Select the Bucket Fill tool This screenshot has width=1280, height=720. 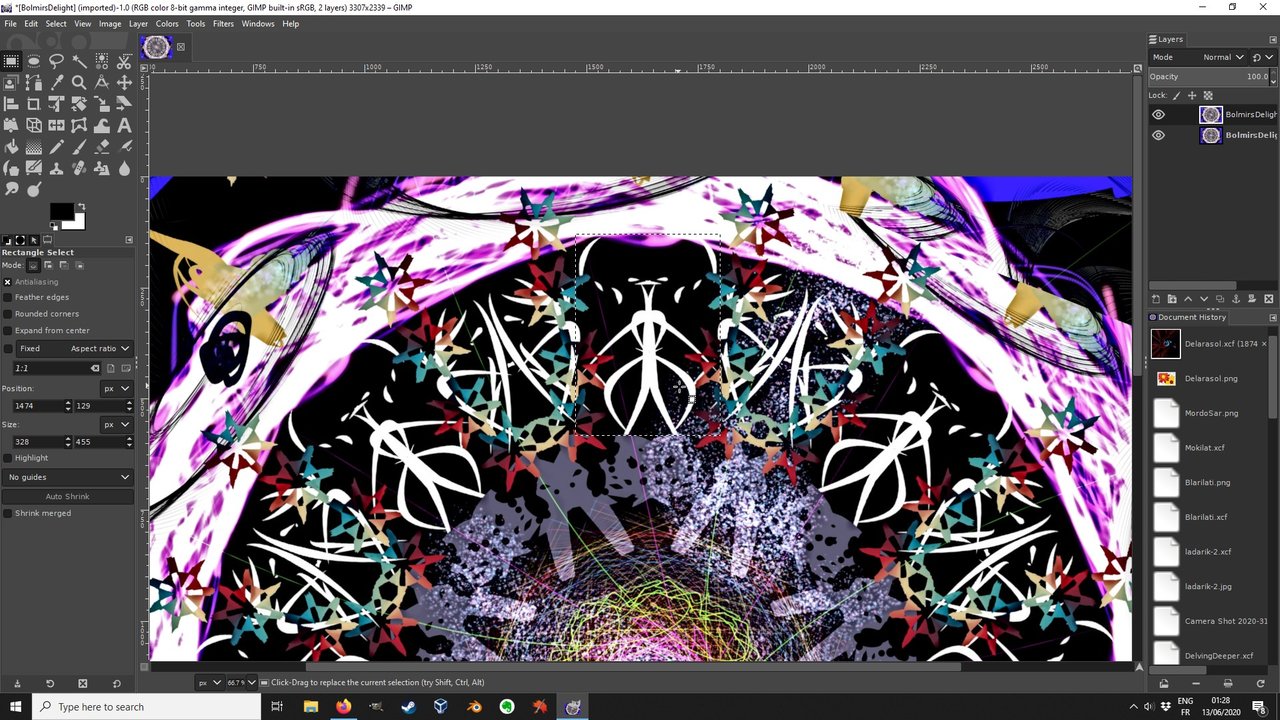coord(11,147)
